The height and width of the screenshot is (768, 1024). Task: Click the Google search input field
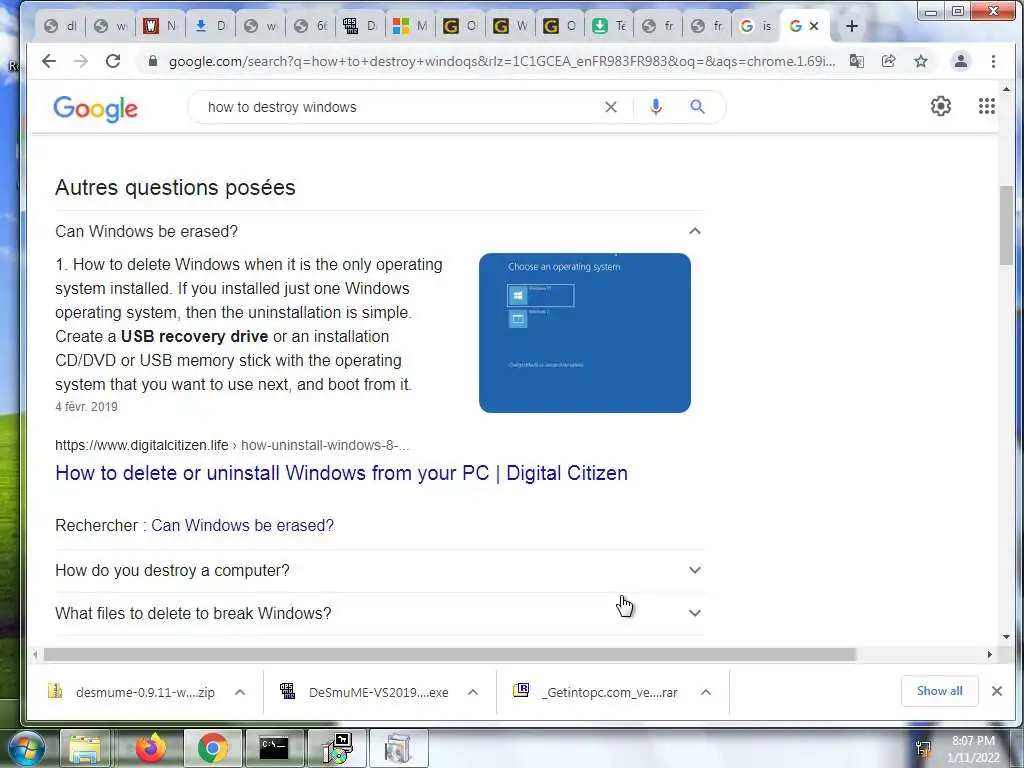[x=398, y=107]
